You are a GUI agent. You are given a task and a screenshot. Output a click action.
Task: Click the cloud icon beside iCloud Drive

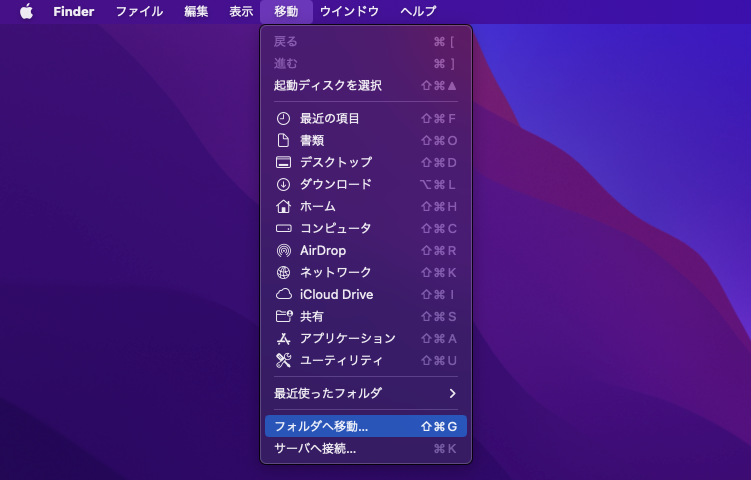click(x=283, y=294)
